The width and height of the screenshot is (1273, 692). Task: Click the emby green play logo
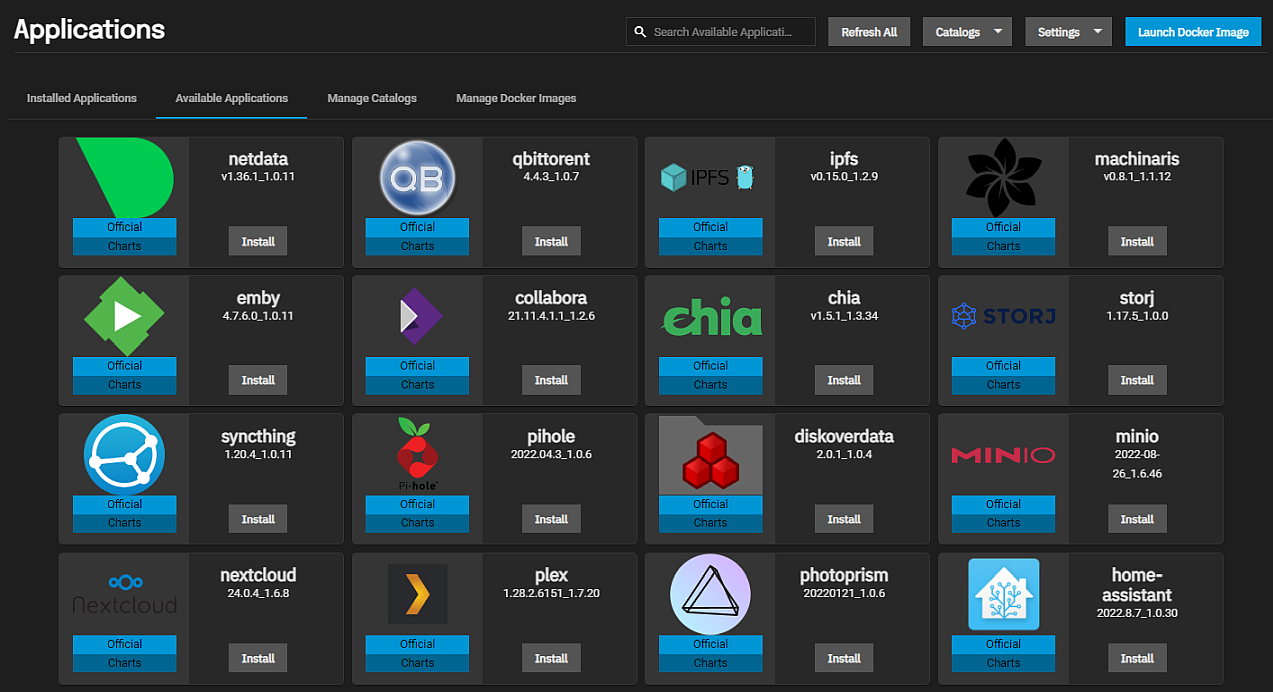click(x=124, y=317)
